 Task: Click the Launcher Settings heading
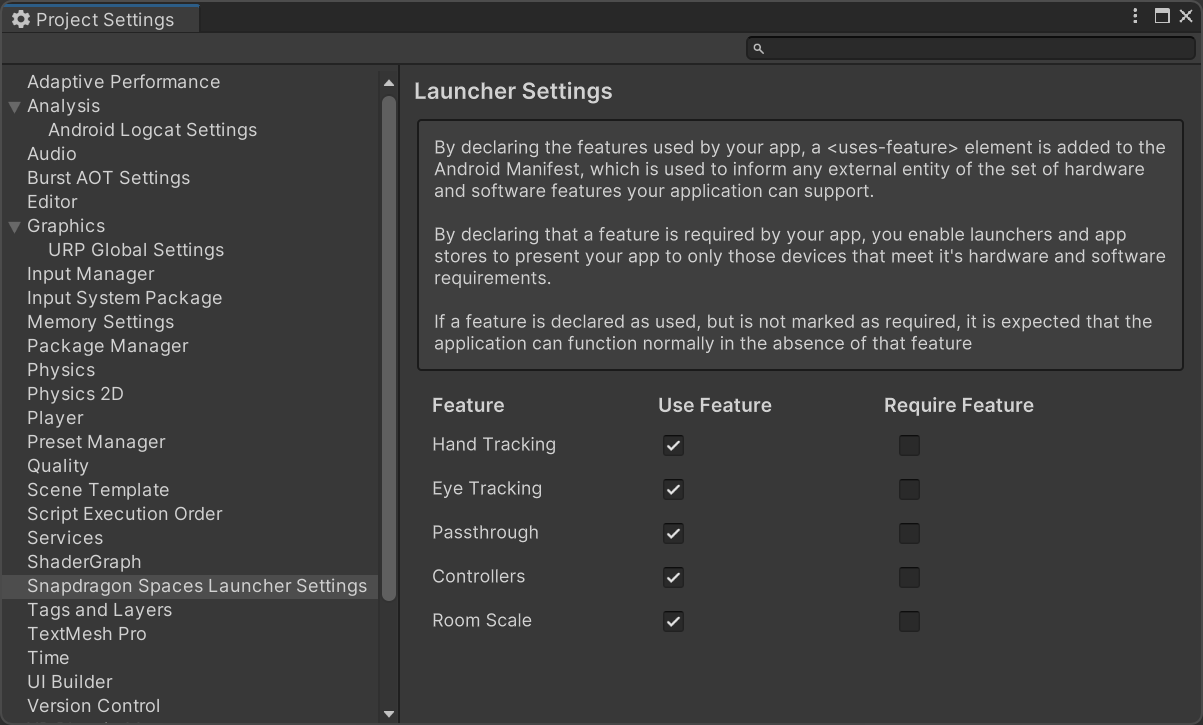(513, 91)
